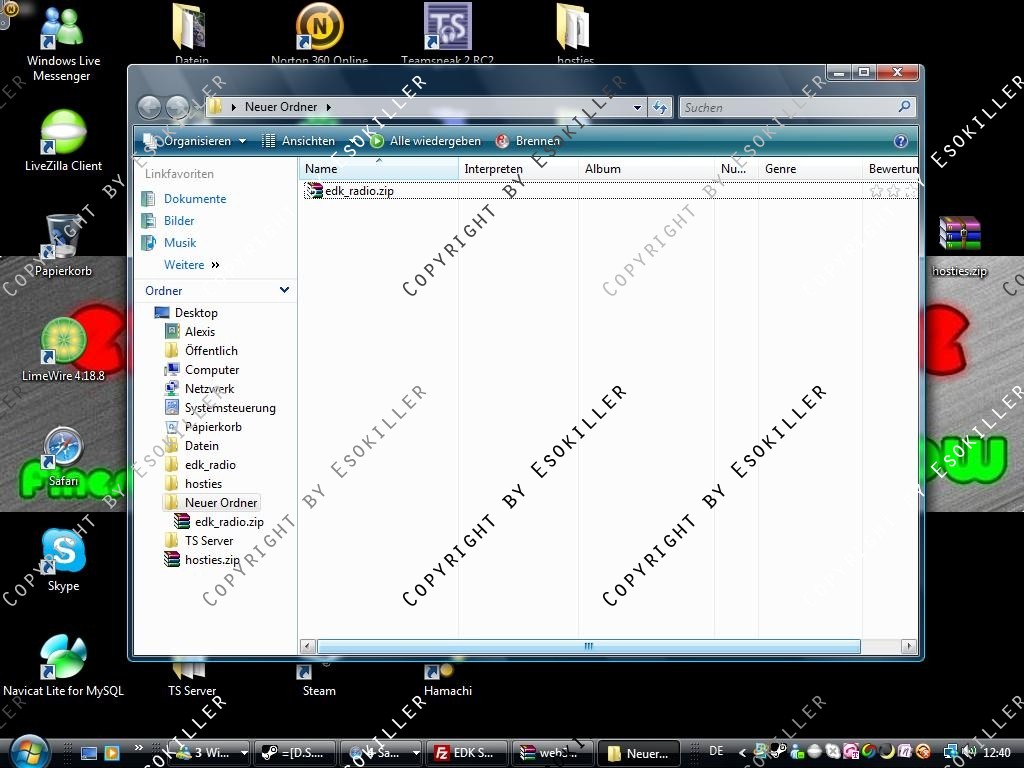
Task: Expand the address bar history dropdown
Action: (x=637, y=107)
